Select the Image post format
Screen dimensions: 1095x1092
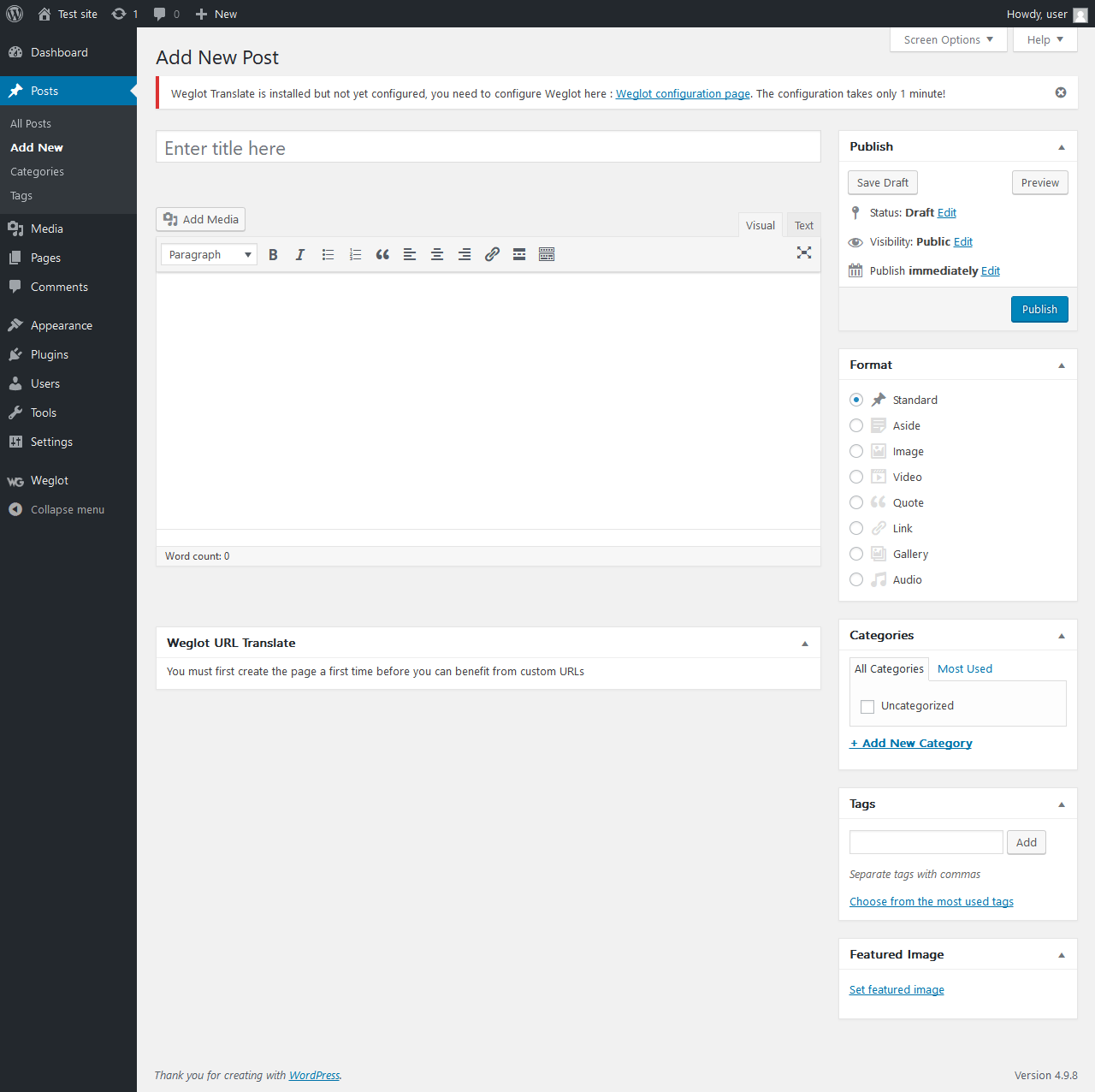tap(856, 451)
